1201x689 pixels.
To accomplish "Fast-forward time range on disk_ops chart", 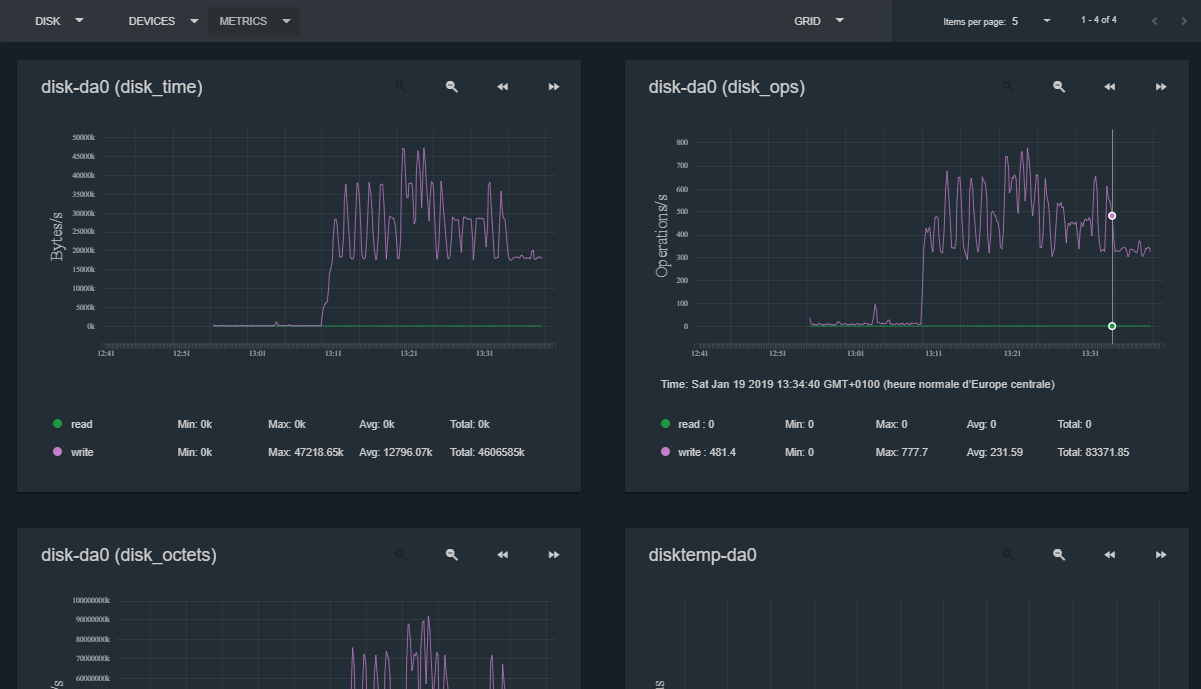I will click(1161, 87).
